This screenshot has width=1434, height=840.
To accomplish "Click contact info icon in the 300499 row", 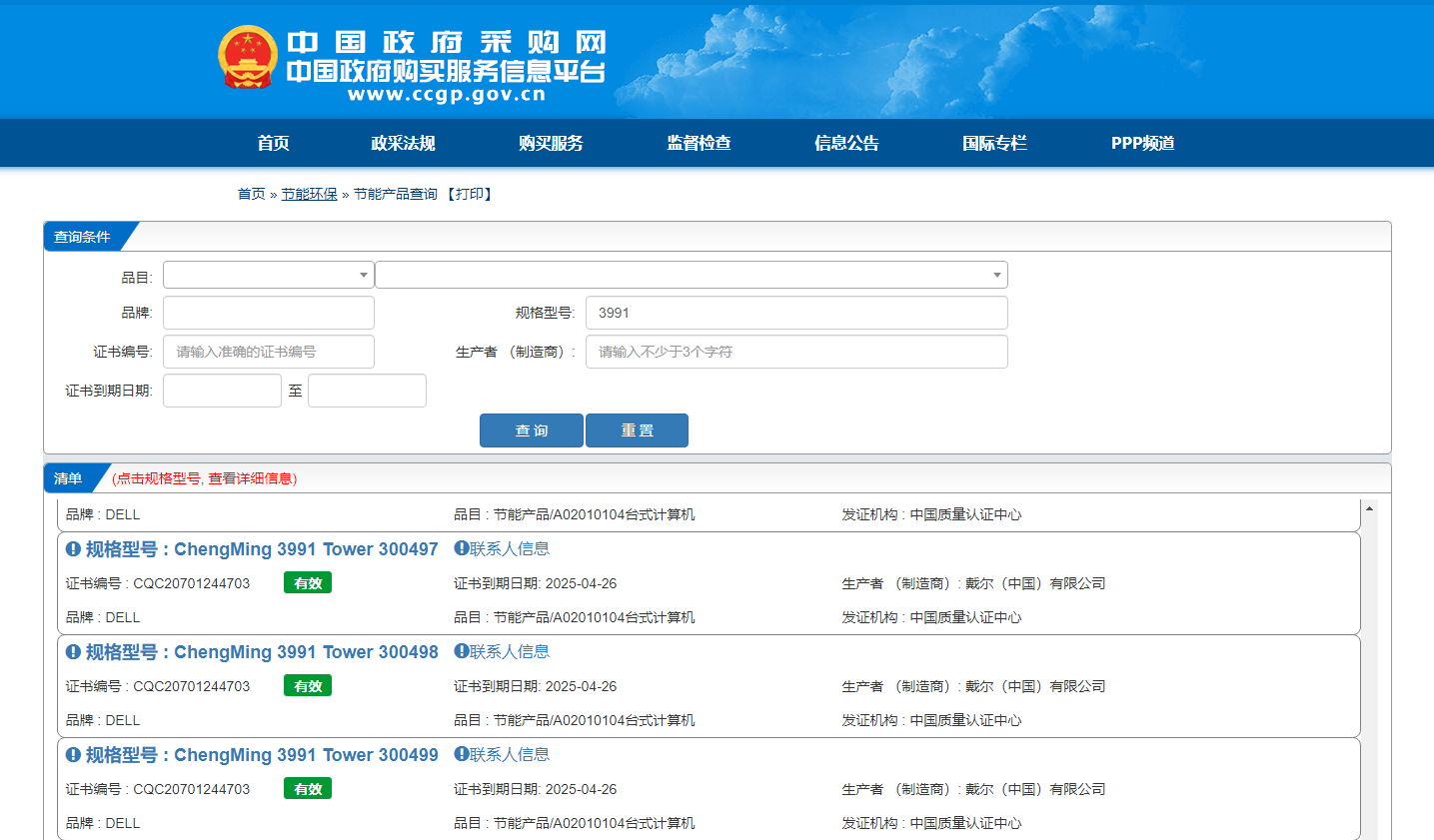I will pos(461,754).
